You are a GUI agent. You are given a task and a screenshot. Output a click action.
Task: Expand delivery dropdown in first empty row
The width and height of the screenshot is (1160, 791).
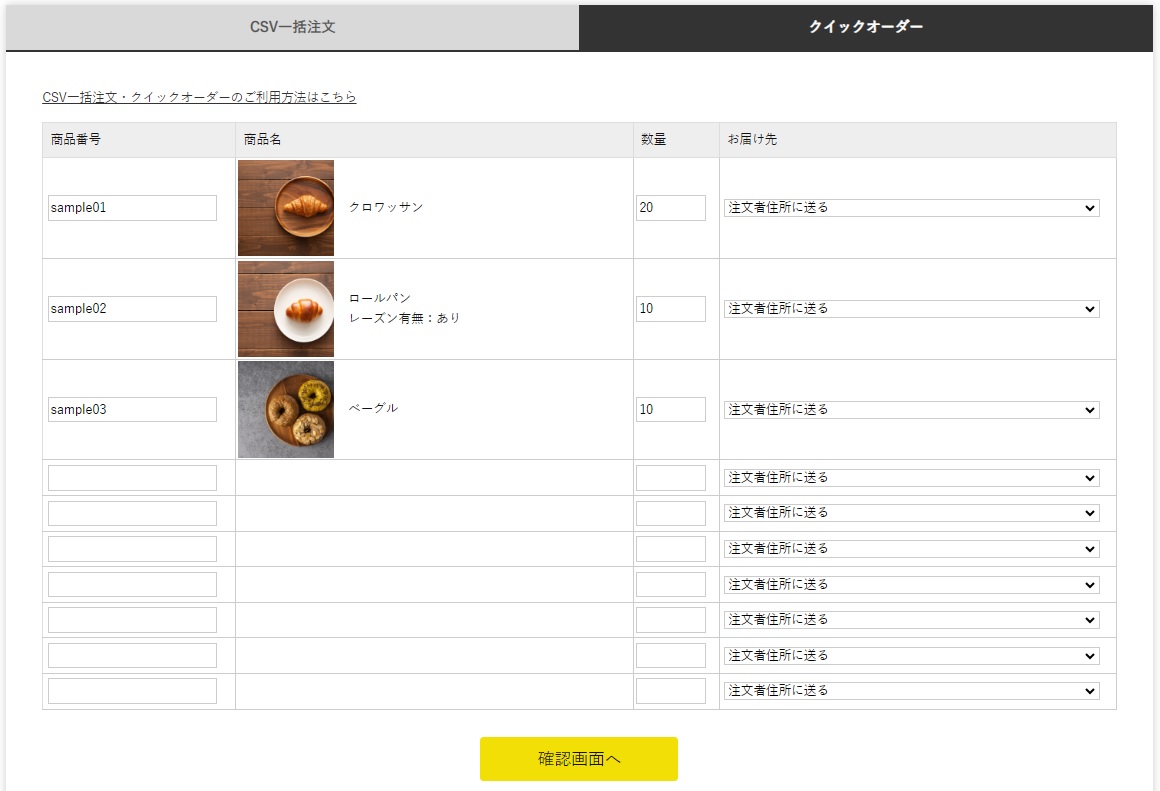911,478
